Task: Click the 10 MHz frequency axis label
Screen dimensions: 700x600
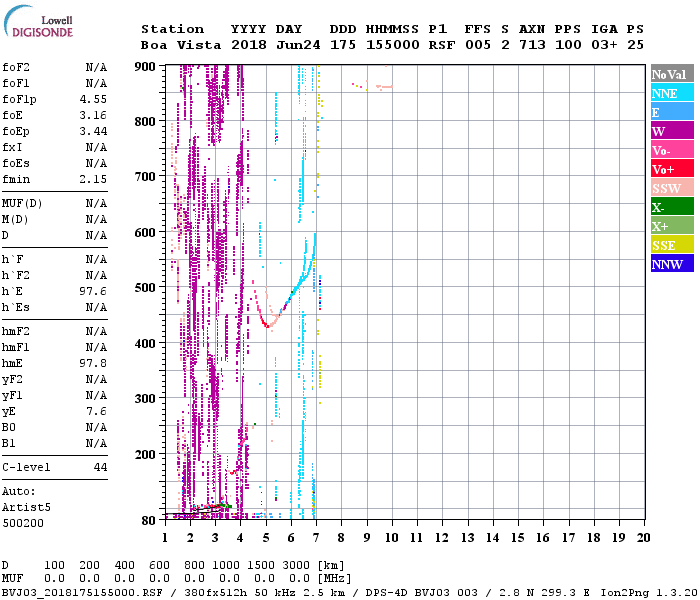Action: 392,538
